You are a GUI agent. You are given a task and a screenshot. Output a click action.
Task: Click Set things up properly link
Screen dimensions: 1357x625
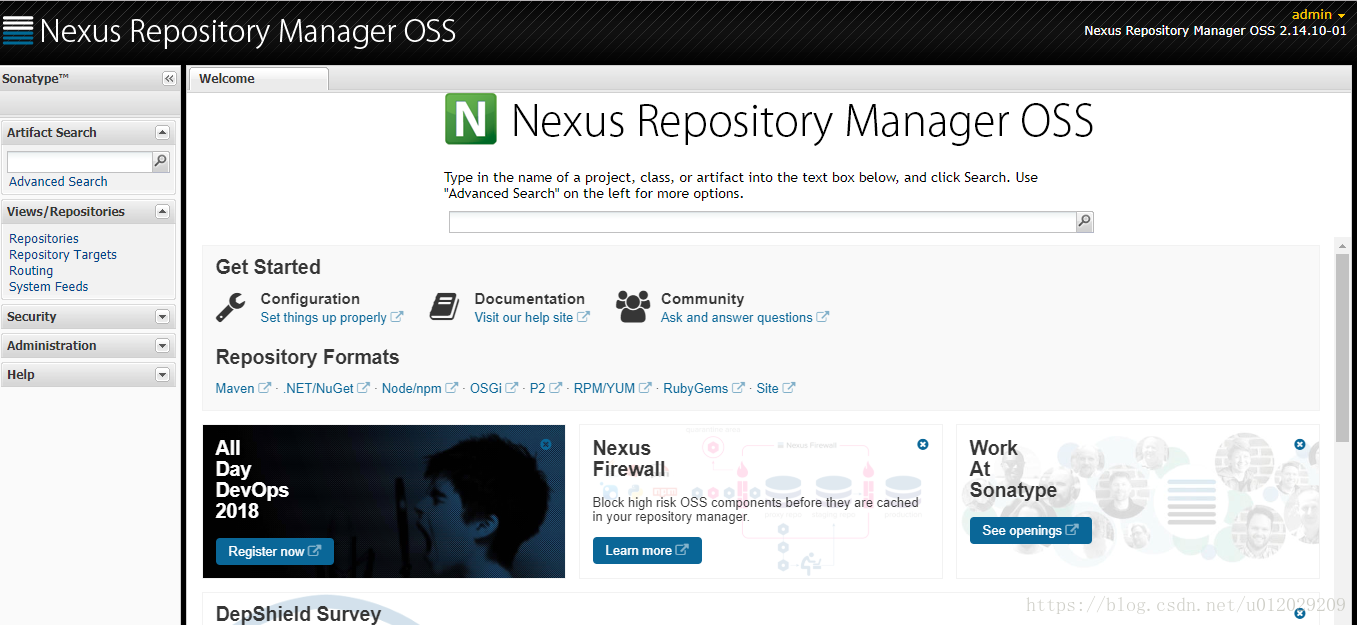point(323,317)
